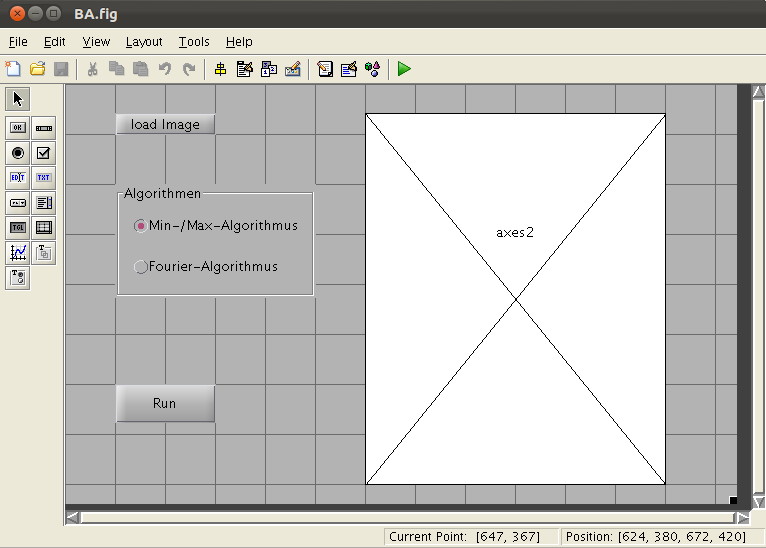Pick the Axes component tool
Viewport: 766px width, 548px height.
click(x=18, y=253)
